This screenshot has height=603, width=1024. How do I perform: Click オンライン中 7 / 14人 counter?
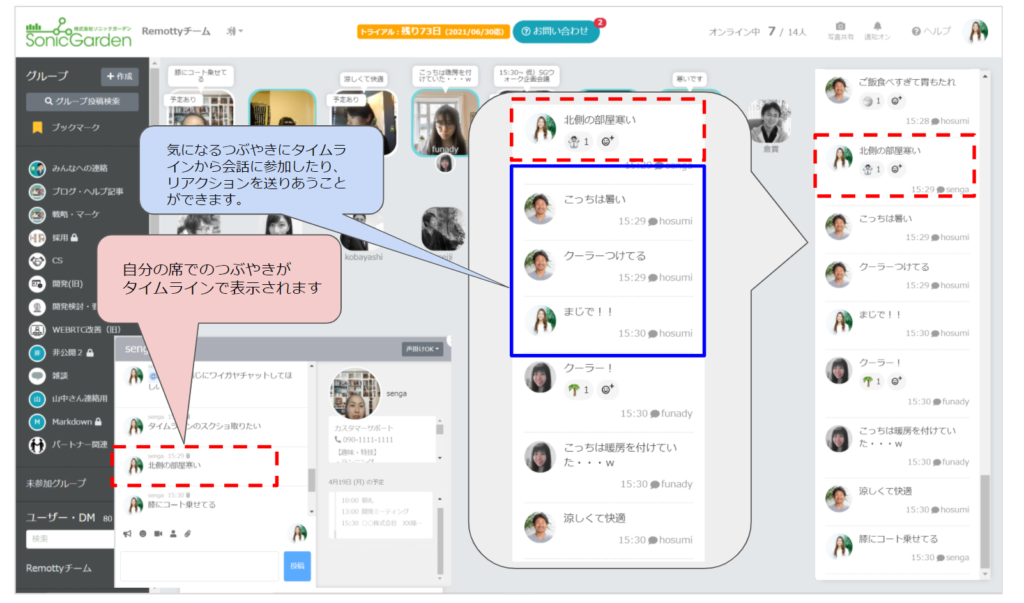click(758, 31)
